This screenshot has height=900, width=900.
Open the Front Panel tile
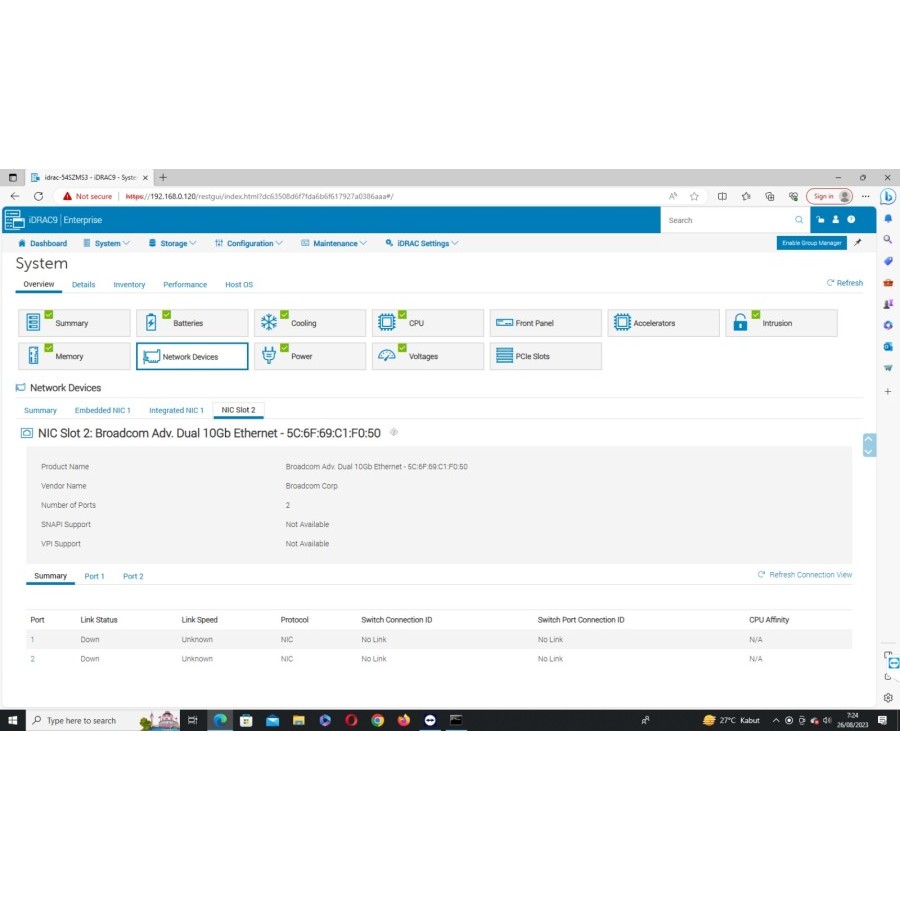coord(545,323)
